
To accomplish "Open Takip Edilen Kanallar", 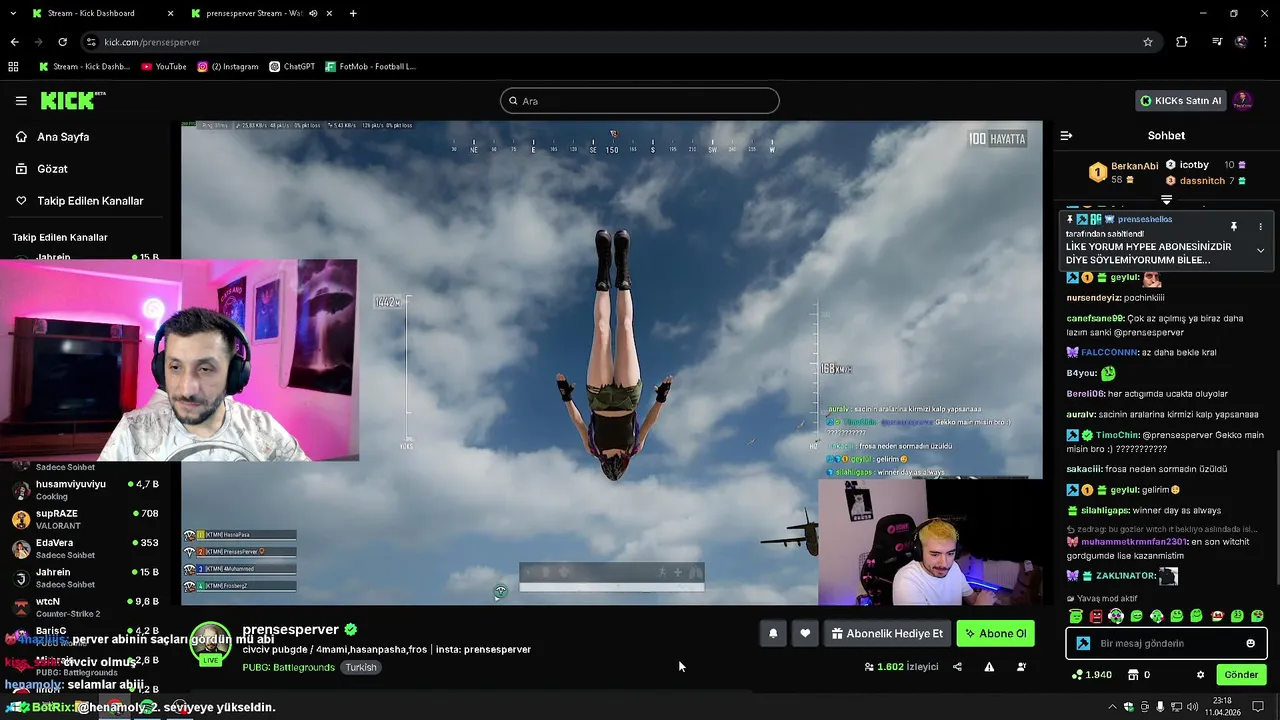I will click(x=90, y=201).
